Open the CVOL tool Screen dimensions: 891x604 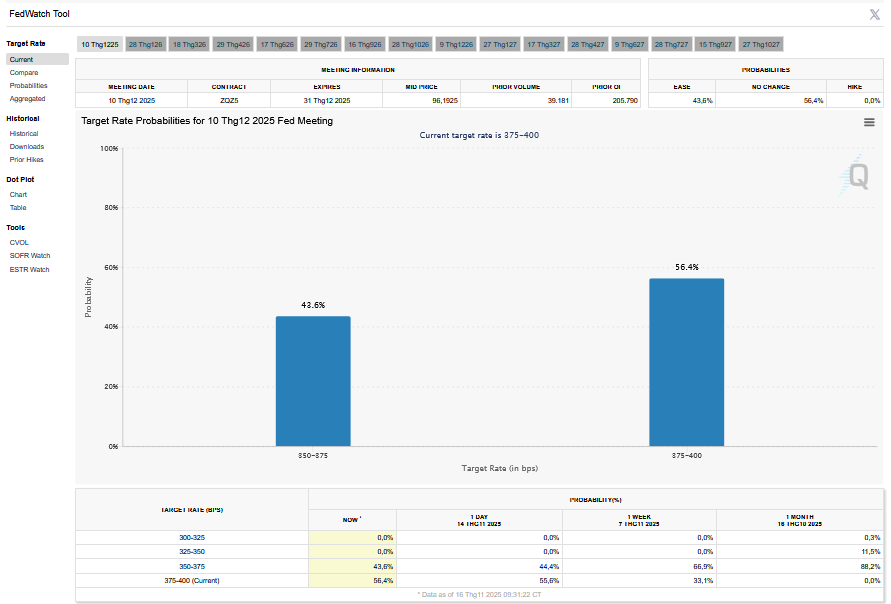click(x=19, y=242)
